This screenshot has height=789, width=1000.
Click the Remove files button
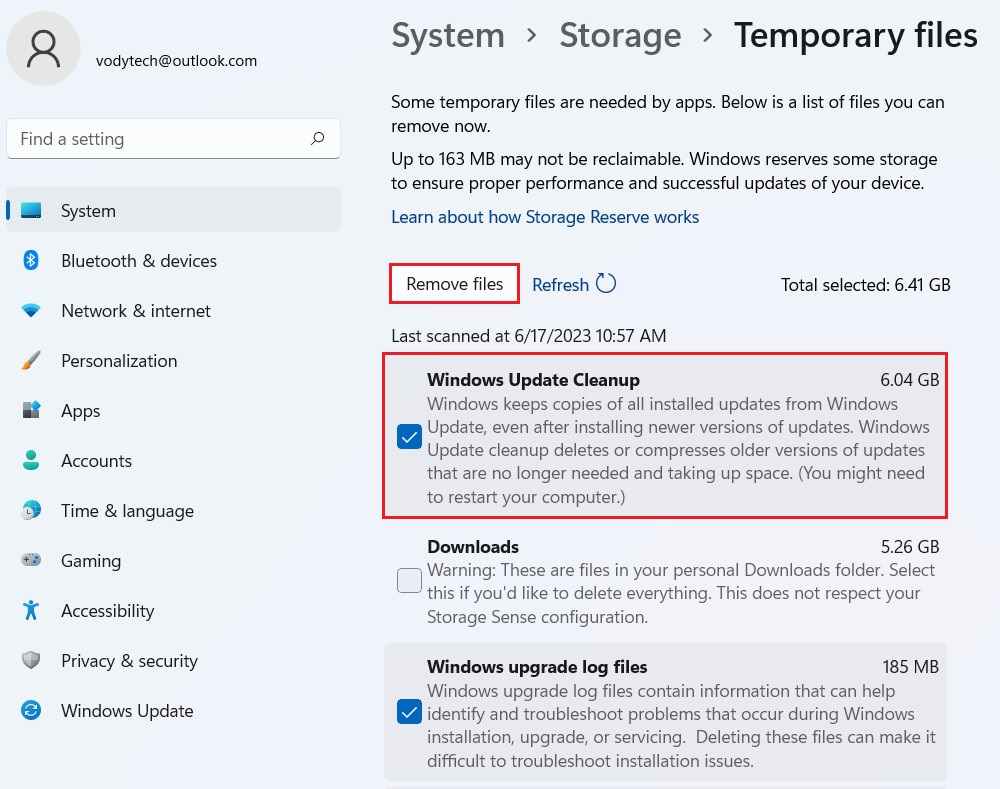(x=455, y=283)
